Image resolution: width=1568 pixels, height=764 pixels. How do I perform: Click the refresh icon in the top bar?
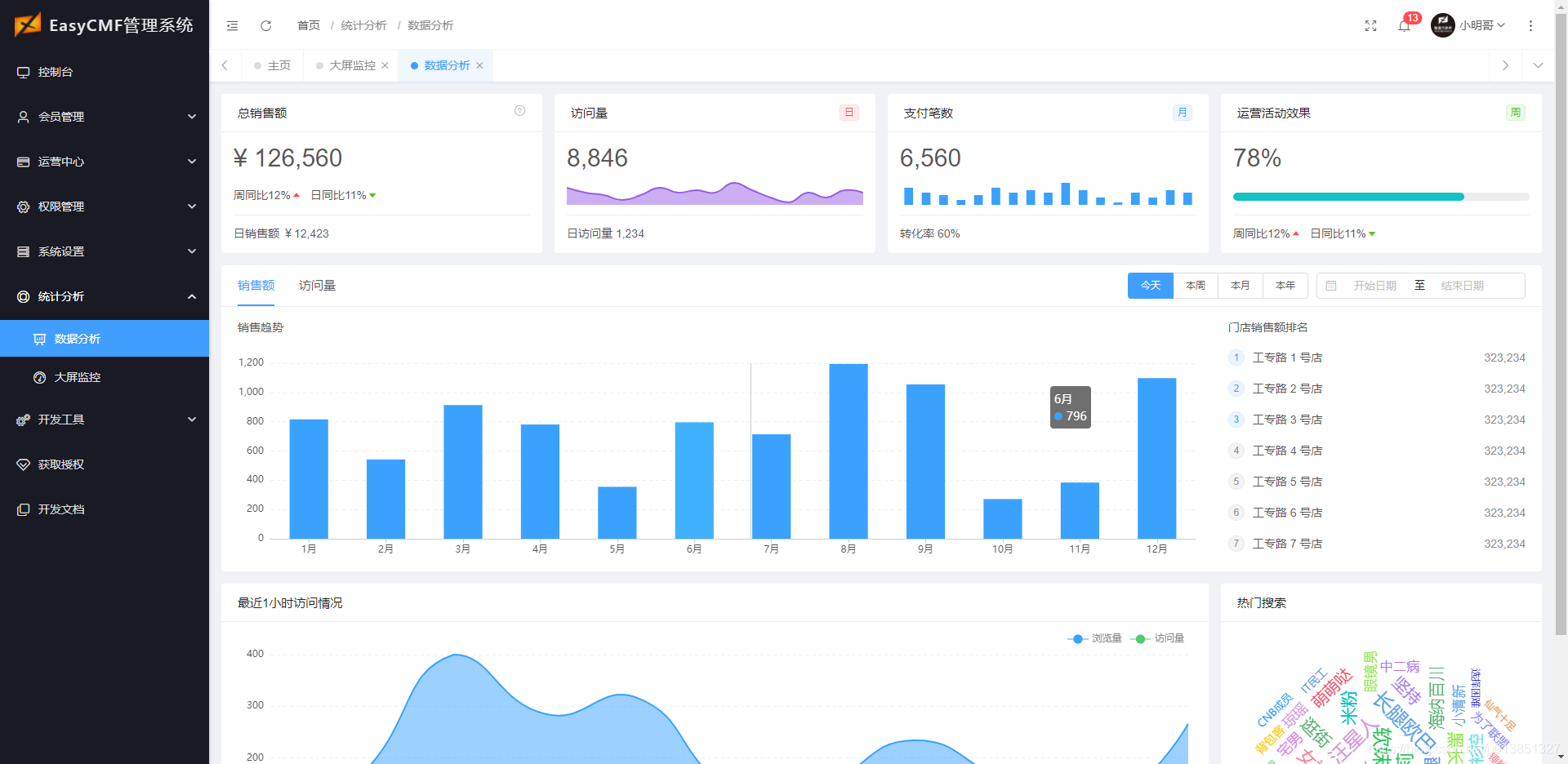coord(265,25)
